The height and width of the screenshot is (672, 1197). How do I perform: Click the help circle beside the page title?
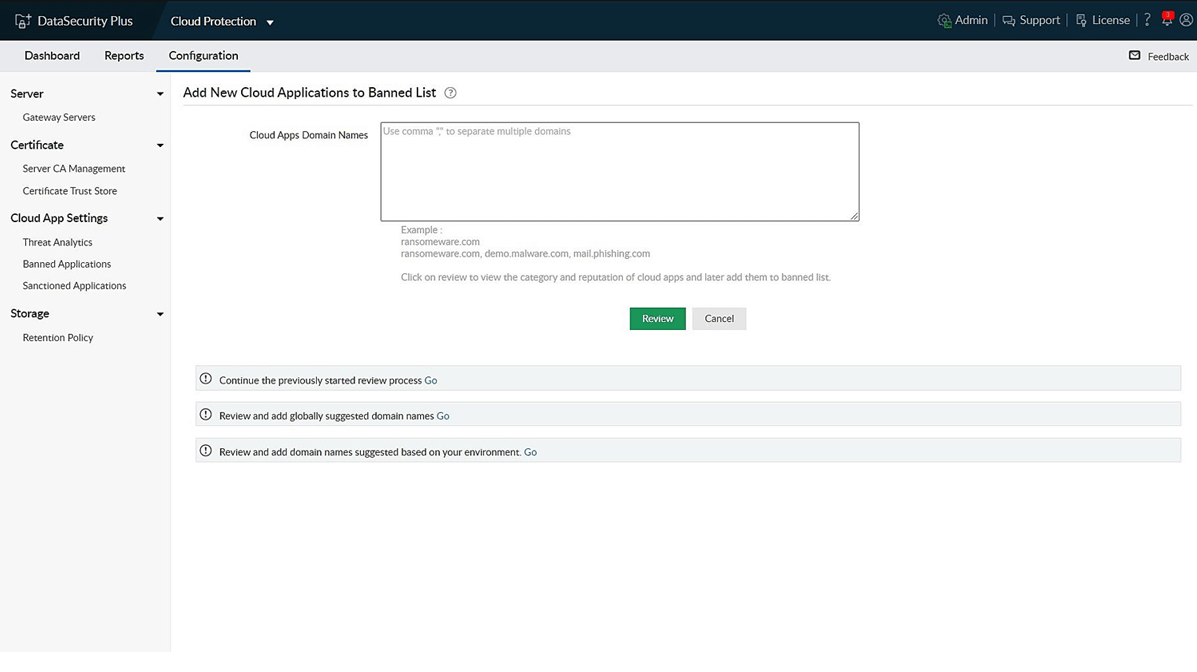449,92
